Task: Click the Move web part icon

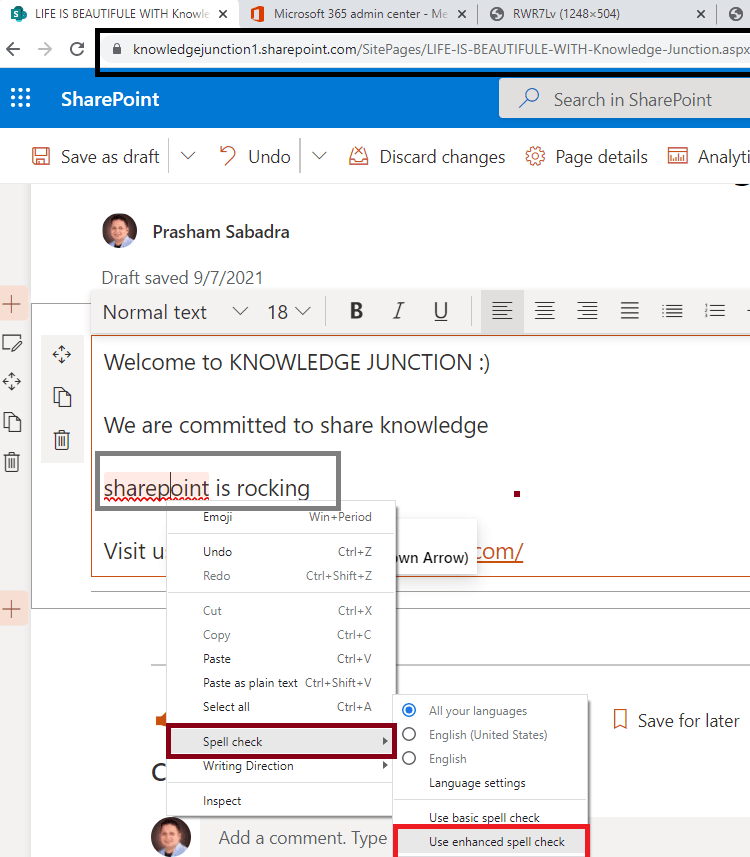Action: click(x=62, y=355)
